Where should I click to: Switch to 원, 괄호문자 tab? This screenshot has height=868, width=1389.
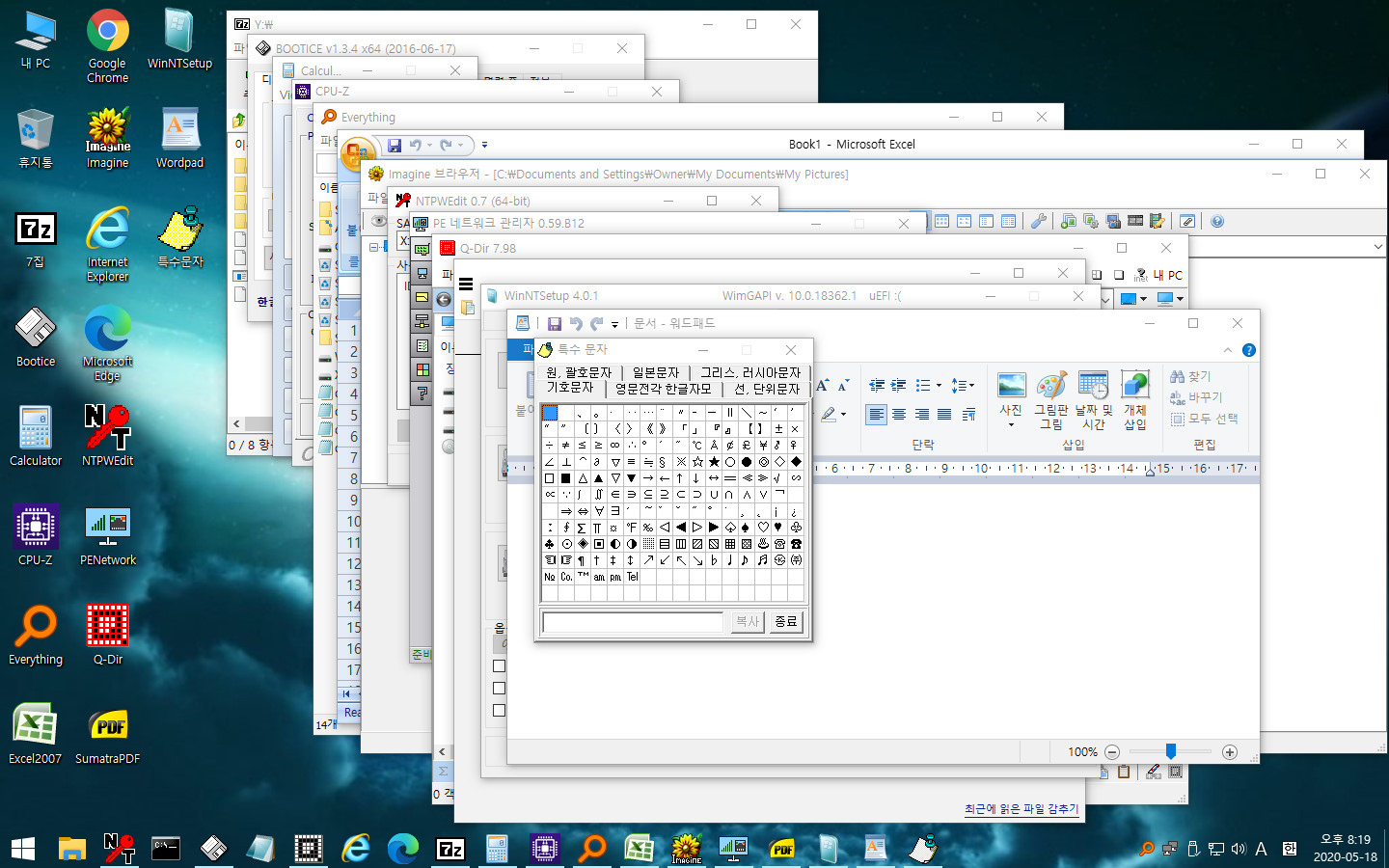tap(579, 372)
